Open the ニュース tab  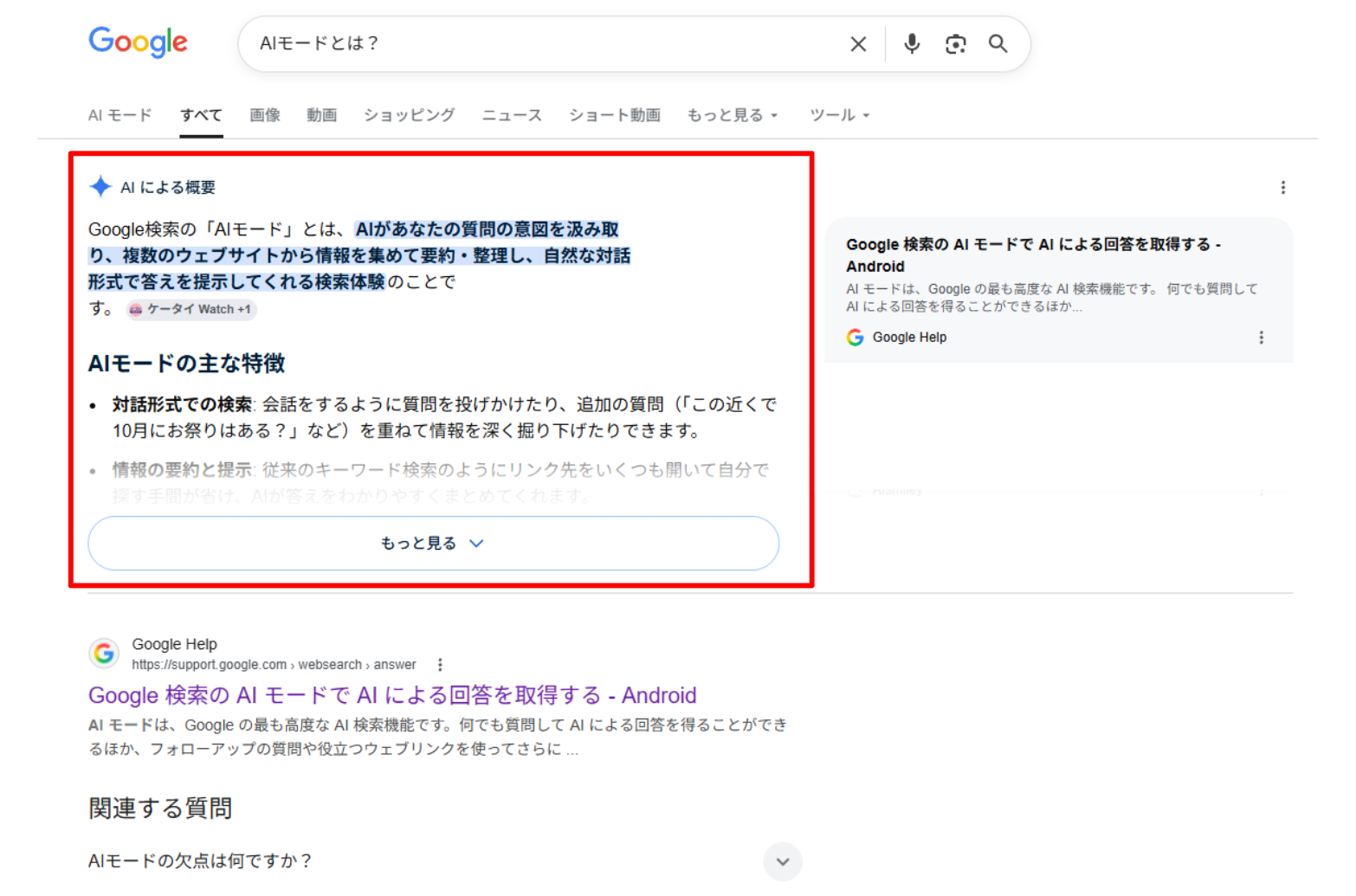coord(512,115)
